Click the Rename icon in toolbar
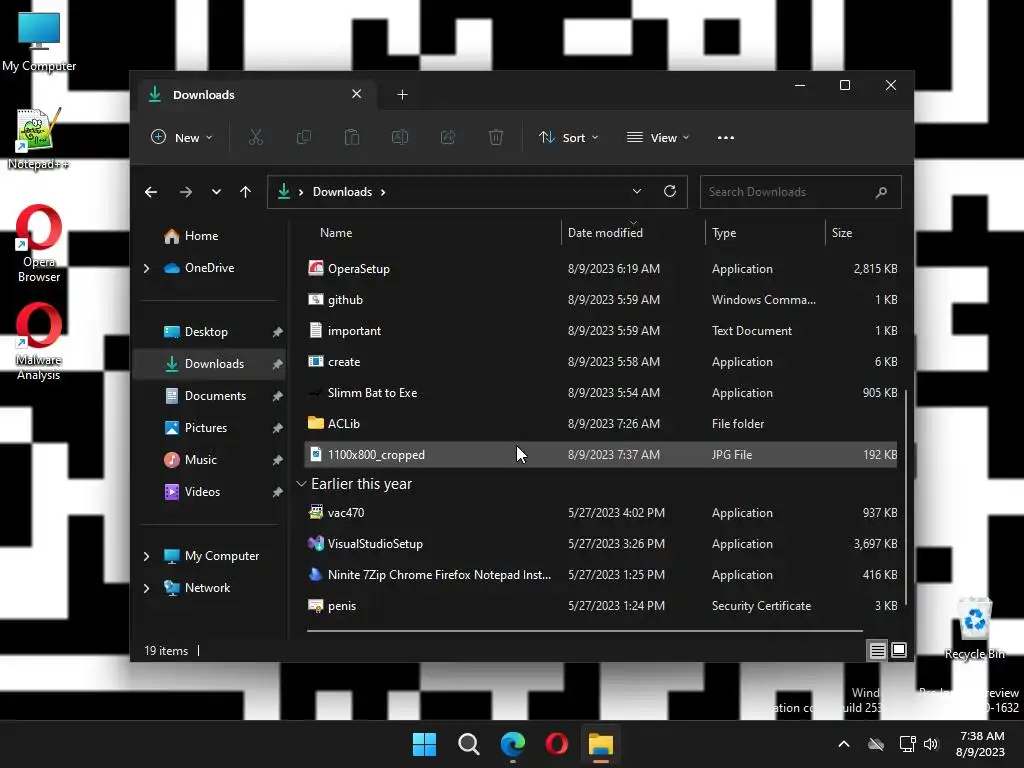This screenshot has height=768, width=1024. tap(400, 137)
